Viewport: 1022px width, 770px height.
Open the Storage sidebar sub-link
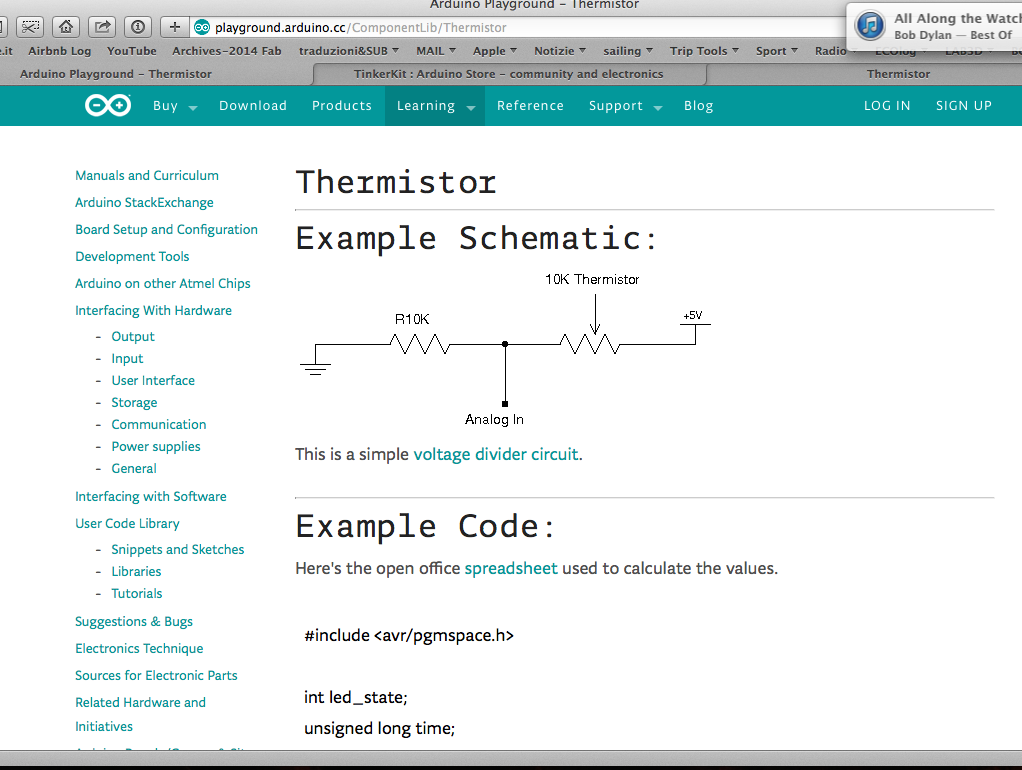coord(134,402)
